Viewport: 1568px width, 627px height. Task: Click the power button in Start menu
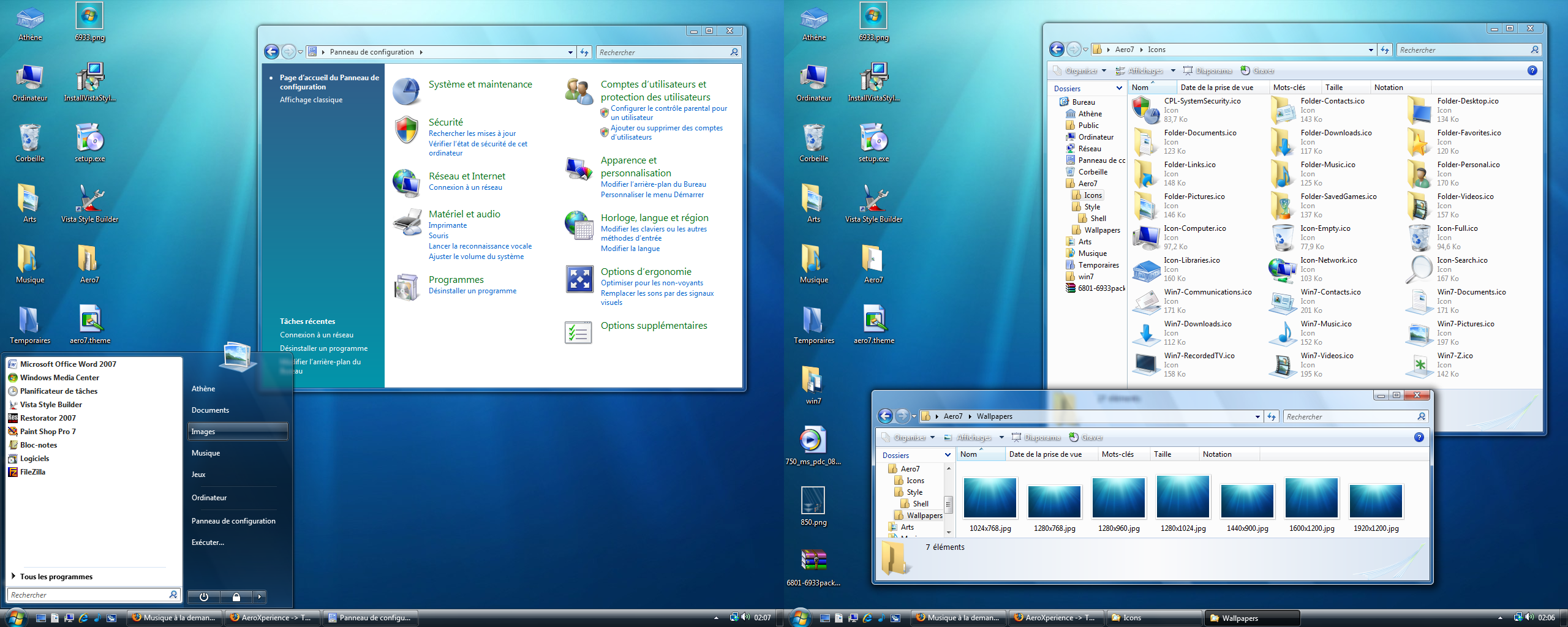[204, 596]
